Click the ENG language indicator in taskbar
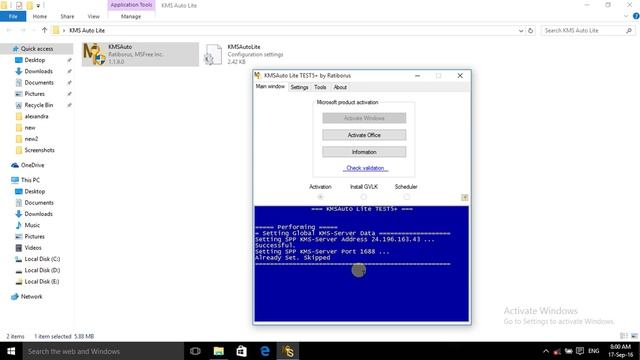640x360 pixels. click(x=593, y=351)
